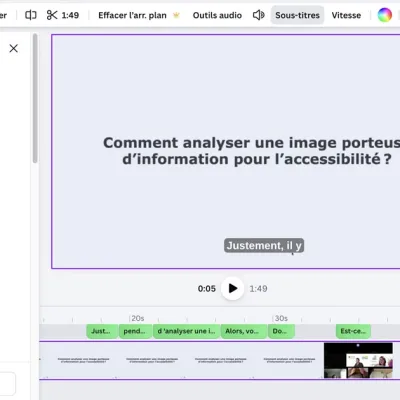Click the 0:05 current time label

click(x=207, y=289)
